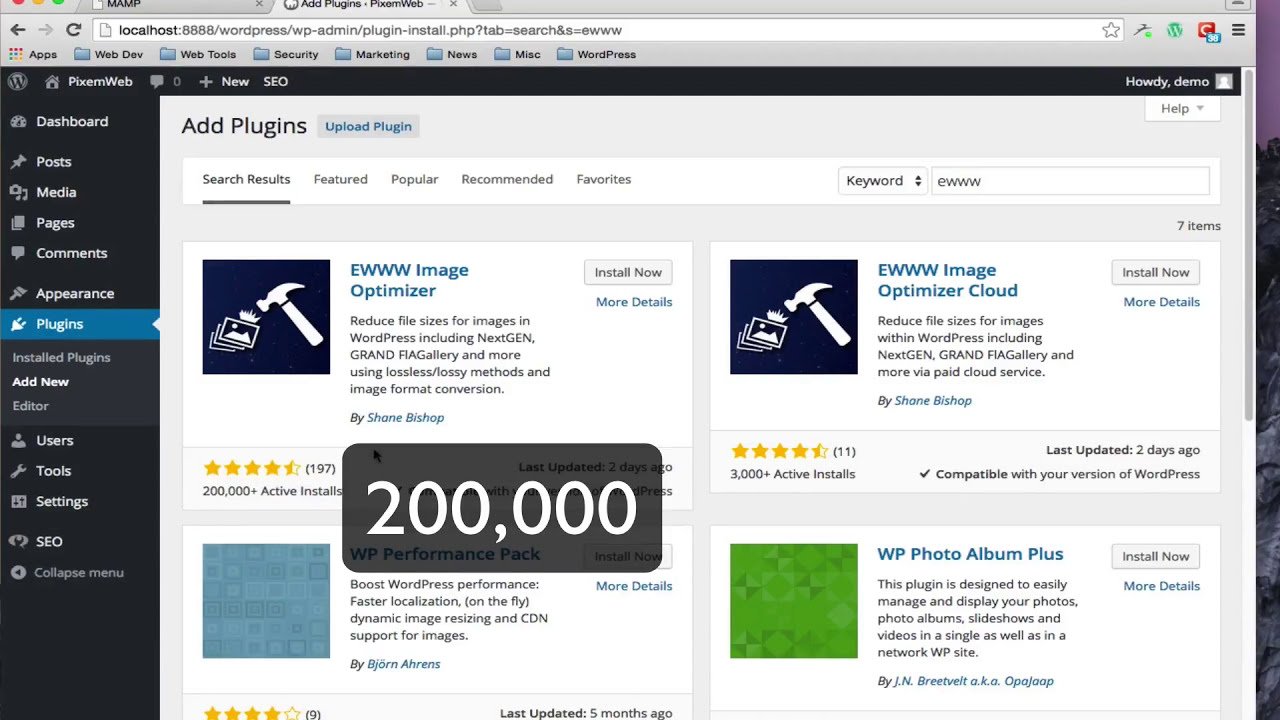Install WP Photo Album Plus now

(x=1155, y=556)
